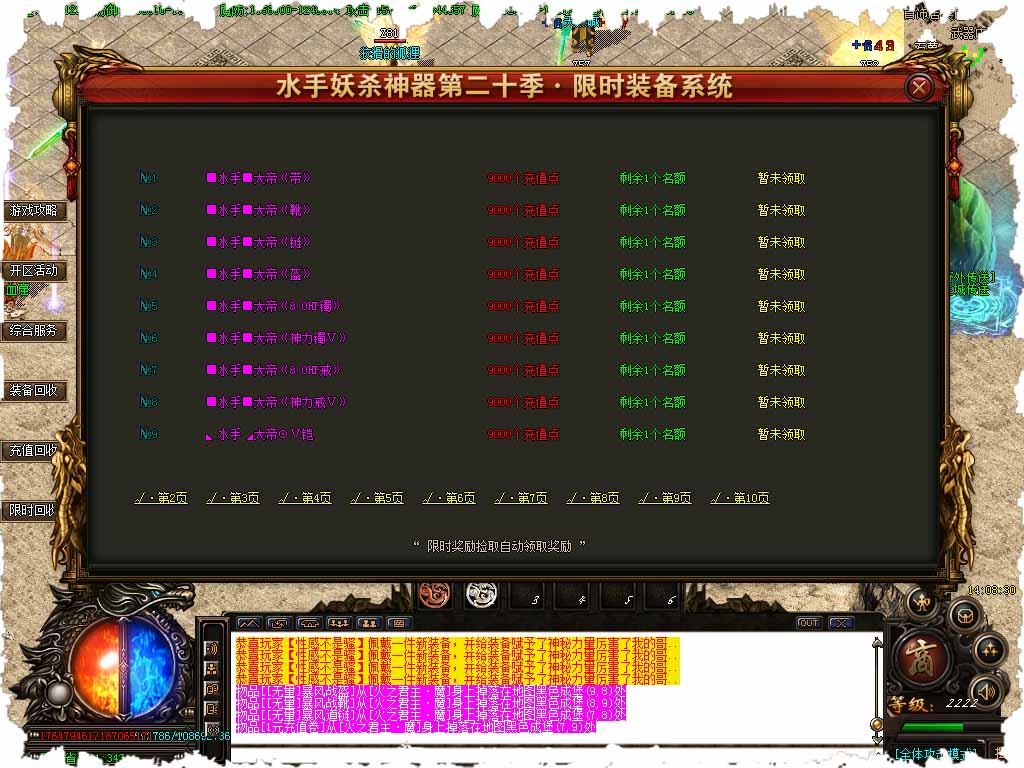Click 剩余1个名额 in row №3
Screen dimensions: 1024x768
[x=652, y=242]
